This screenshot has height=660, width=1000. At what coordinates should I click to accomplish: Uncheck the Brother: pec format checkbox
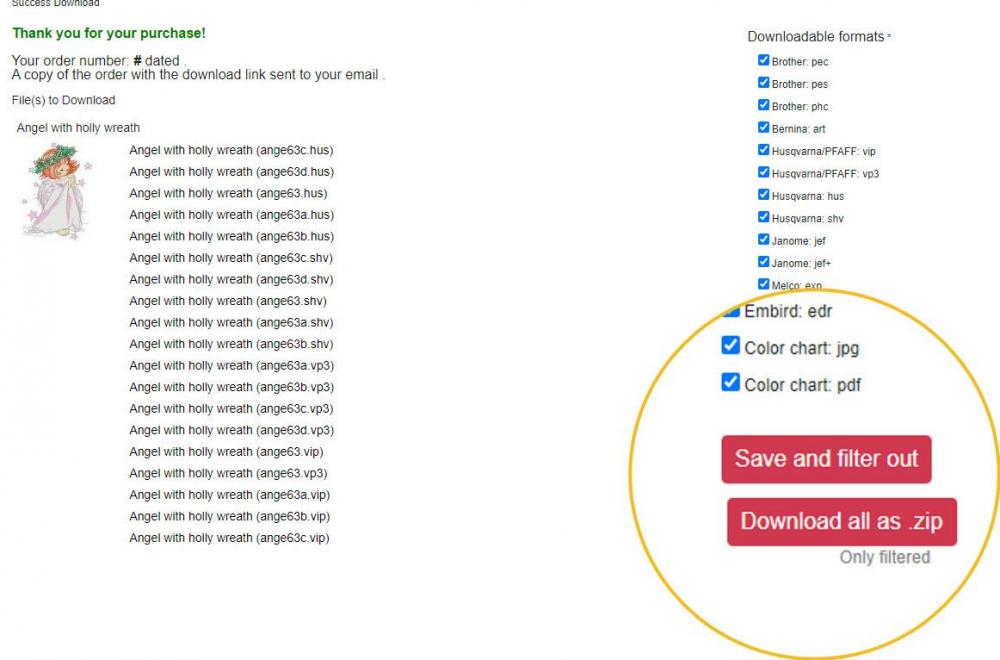coord(763,60)
